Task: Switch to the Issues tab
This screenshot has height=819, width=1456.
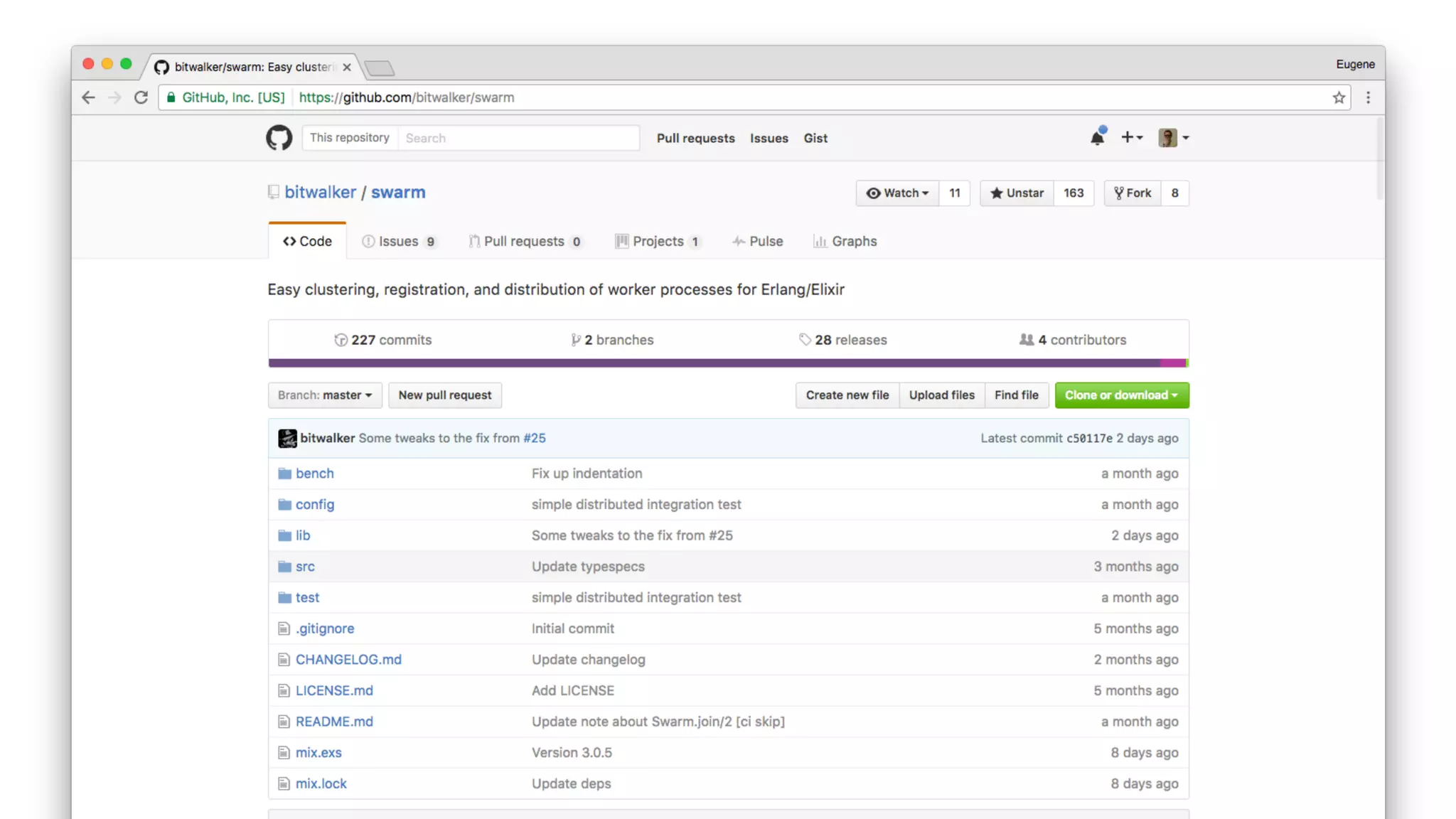Action: coord(398,242)
